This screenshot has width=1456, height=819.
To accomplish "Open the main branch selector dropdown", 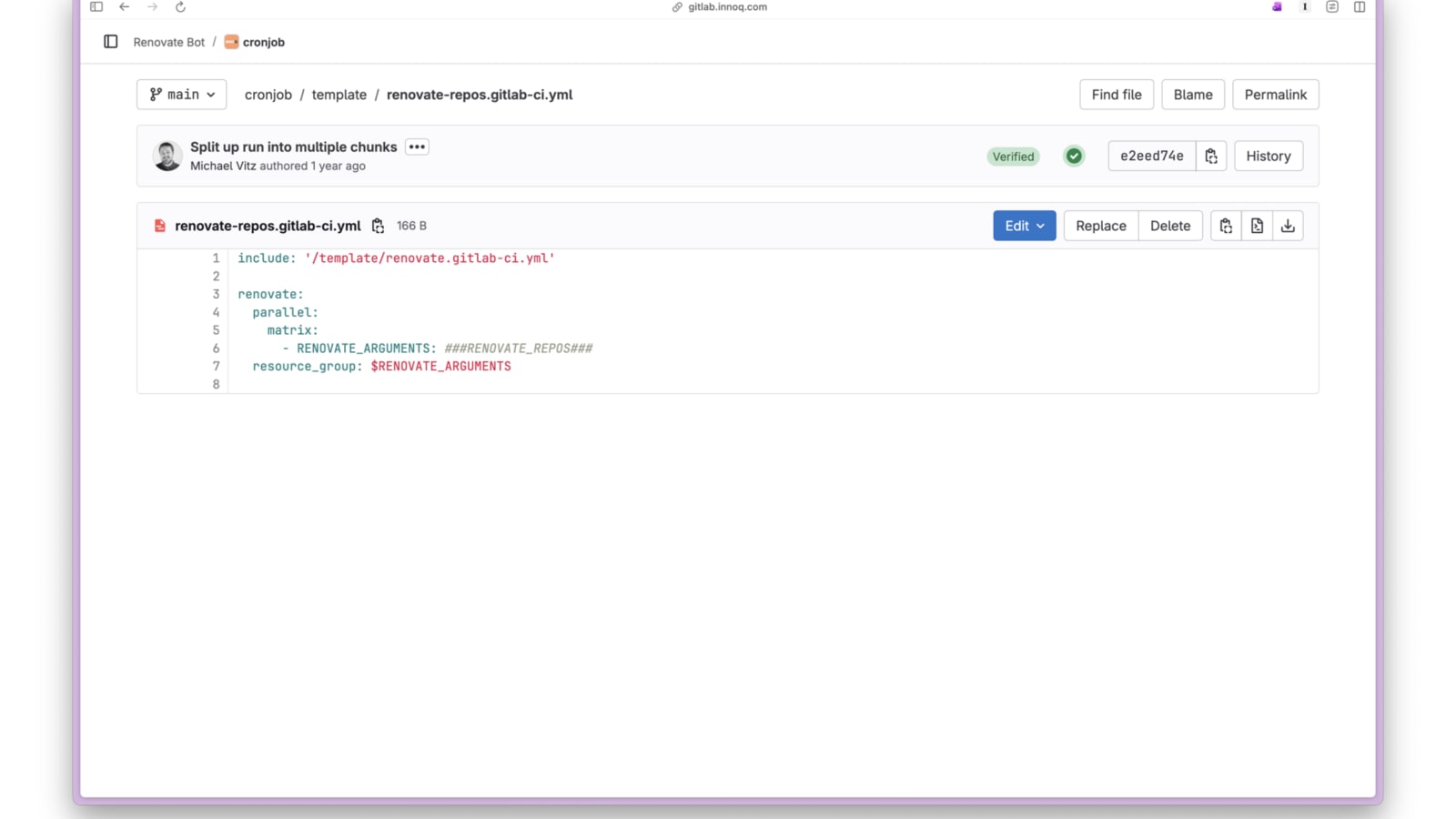I will pos(181,95).
